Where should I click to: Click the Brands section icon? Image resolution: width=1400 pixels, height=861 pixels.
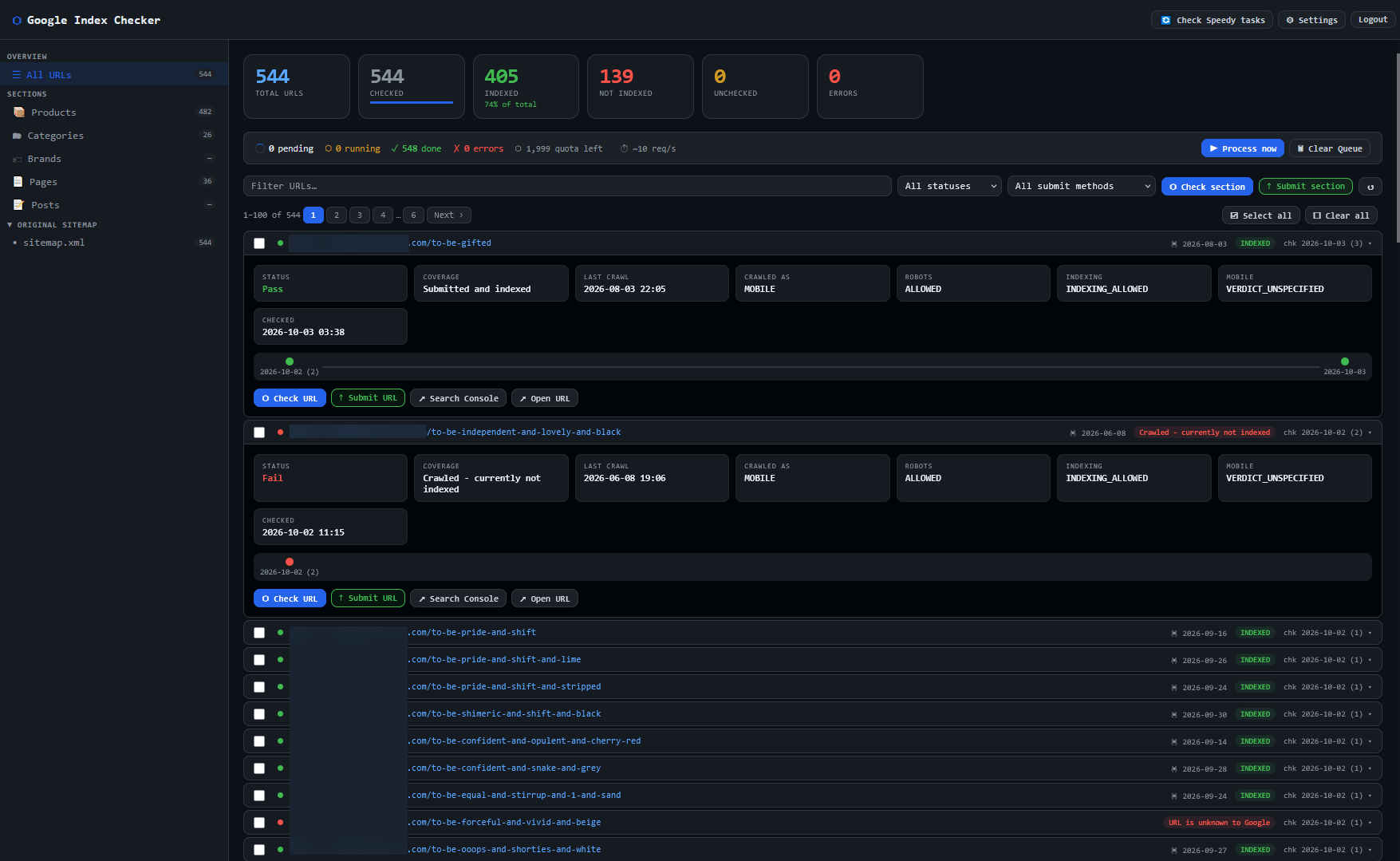(17, 160)
